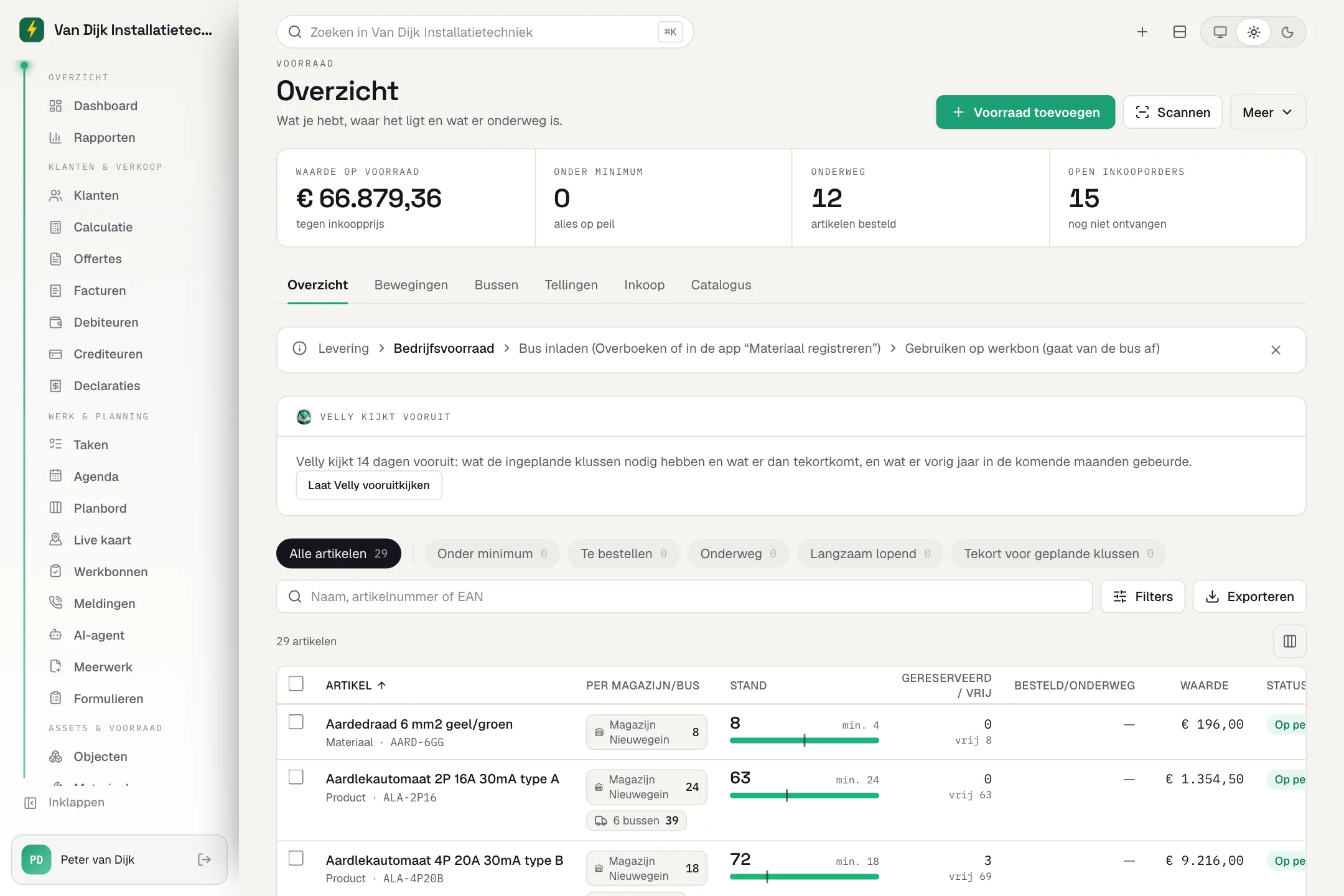Select the Aardlekautomaat 4P 20A row checkbox
The height and width of the screenshot is (896, 1344).
point(296,859)
